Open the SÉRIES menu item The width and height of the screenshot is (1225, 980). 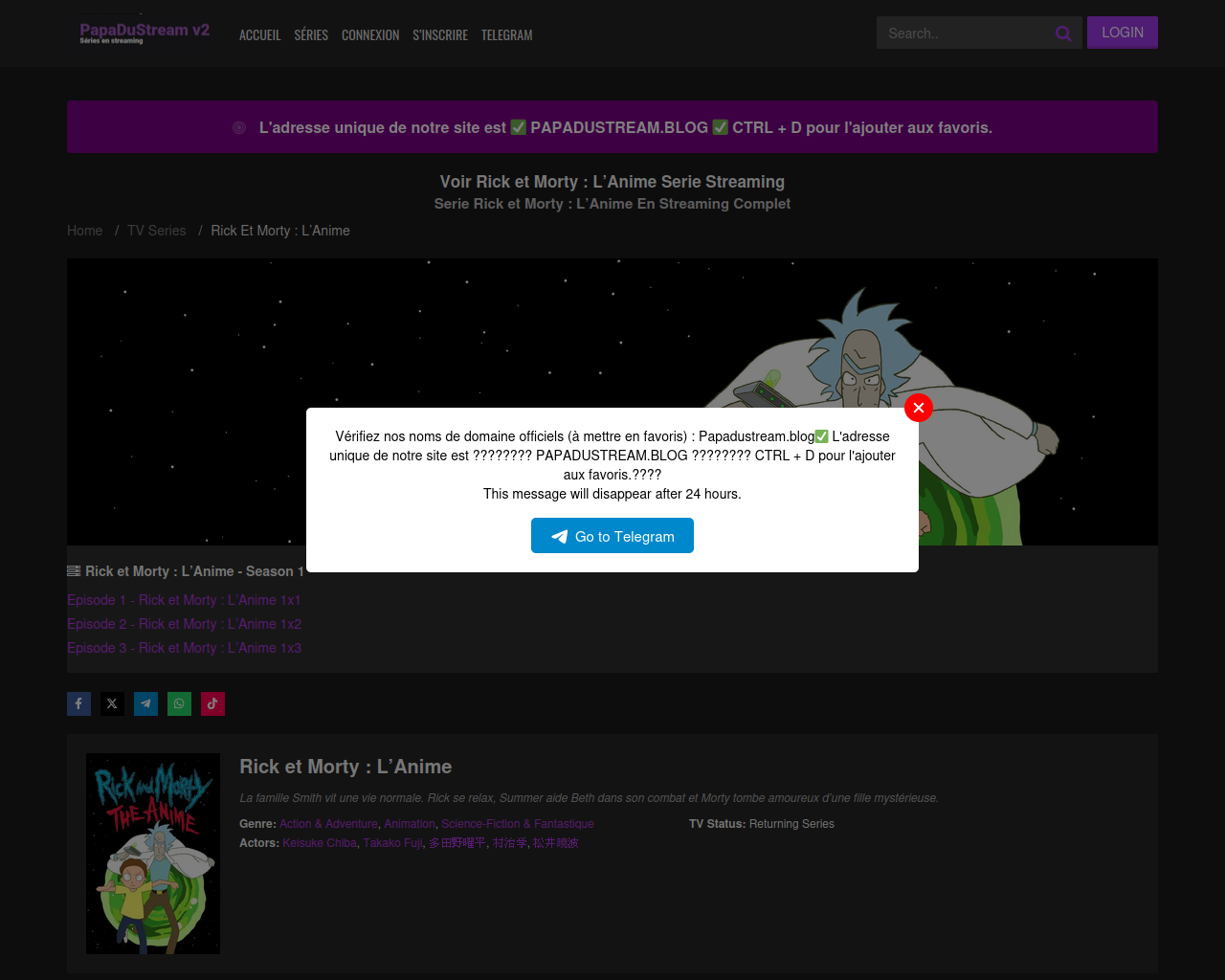311,34
